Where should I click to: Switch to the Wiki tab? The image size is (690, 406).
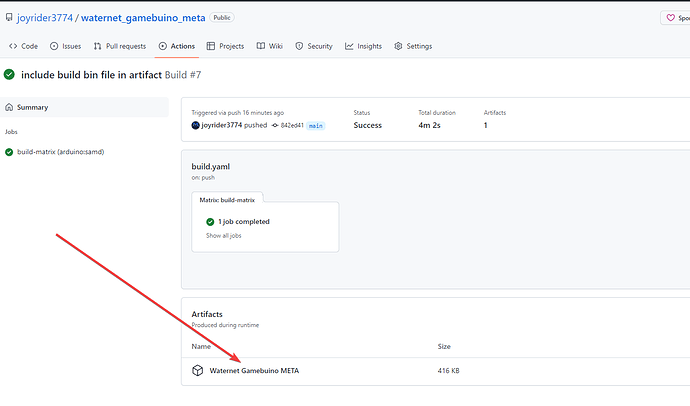point(270,46)
